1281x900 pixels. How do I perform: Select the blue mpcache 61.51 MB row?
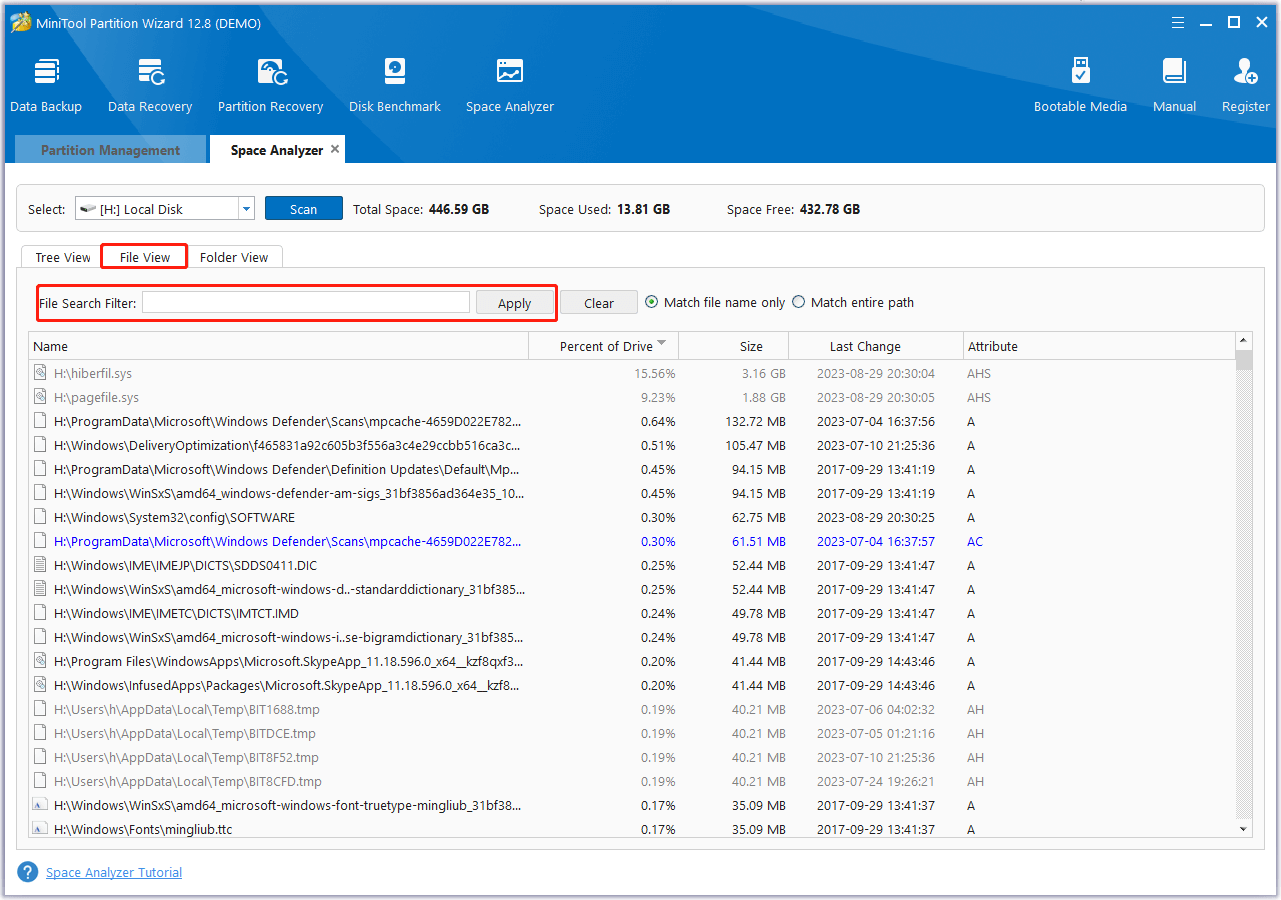632,541
